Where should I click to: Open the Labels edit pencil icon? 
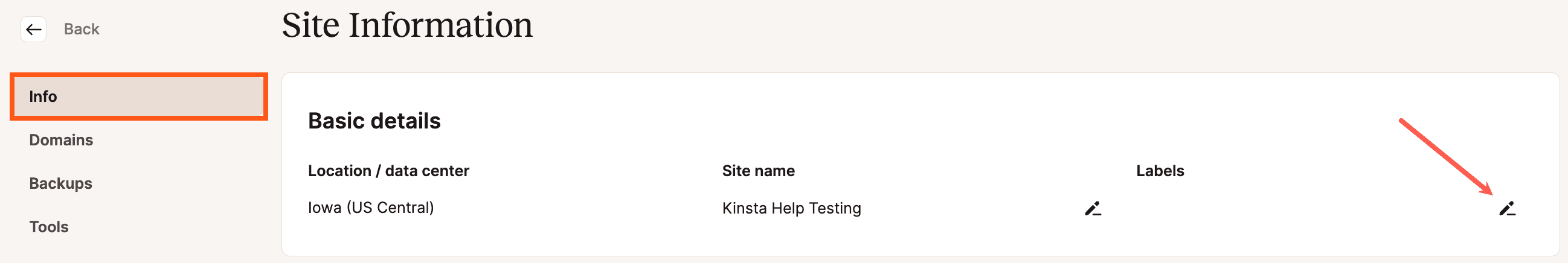(1506, 208)
